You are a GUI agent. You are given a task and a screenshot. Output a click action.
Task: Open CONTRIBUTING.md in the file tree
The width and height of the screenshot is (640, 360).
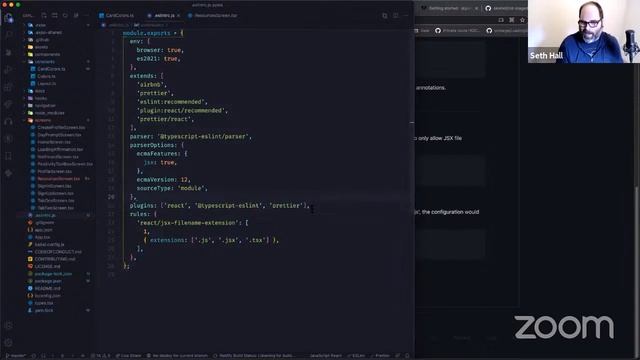coord(55,259)
